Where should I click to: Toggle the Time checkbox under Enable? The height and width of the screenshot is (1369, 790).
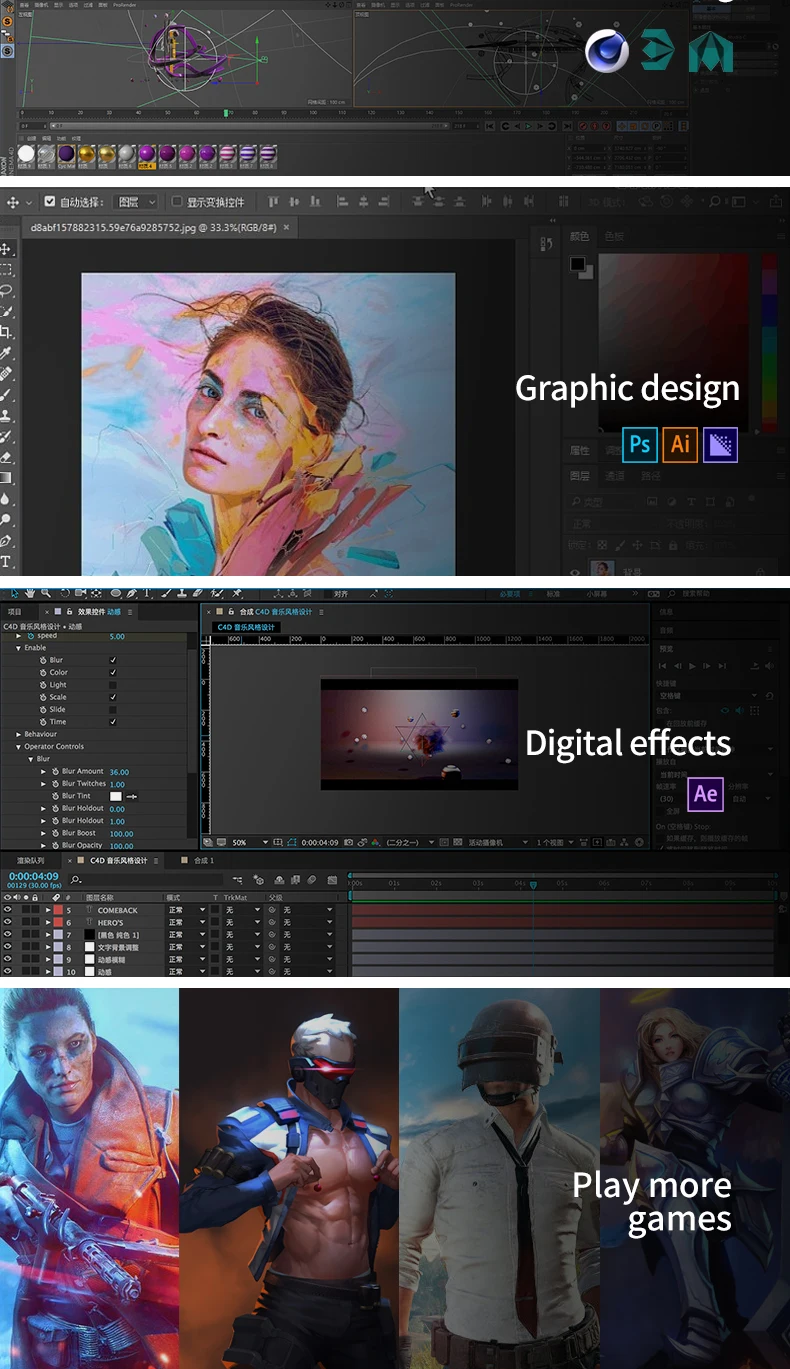tap(113, 721)
